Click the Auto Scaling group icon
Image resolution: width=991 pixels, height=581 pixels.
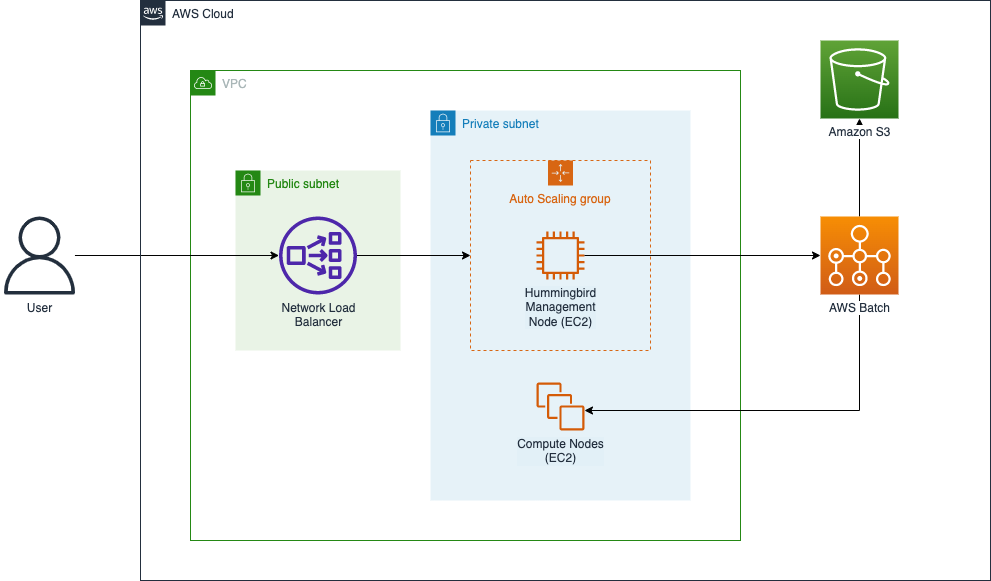(x=560, y=173)
